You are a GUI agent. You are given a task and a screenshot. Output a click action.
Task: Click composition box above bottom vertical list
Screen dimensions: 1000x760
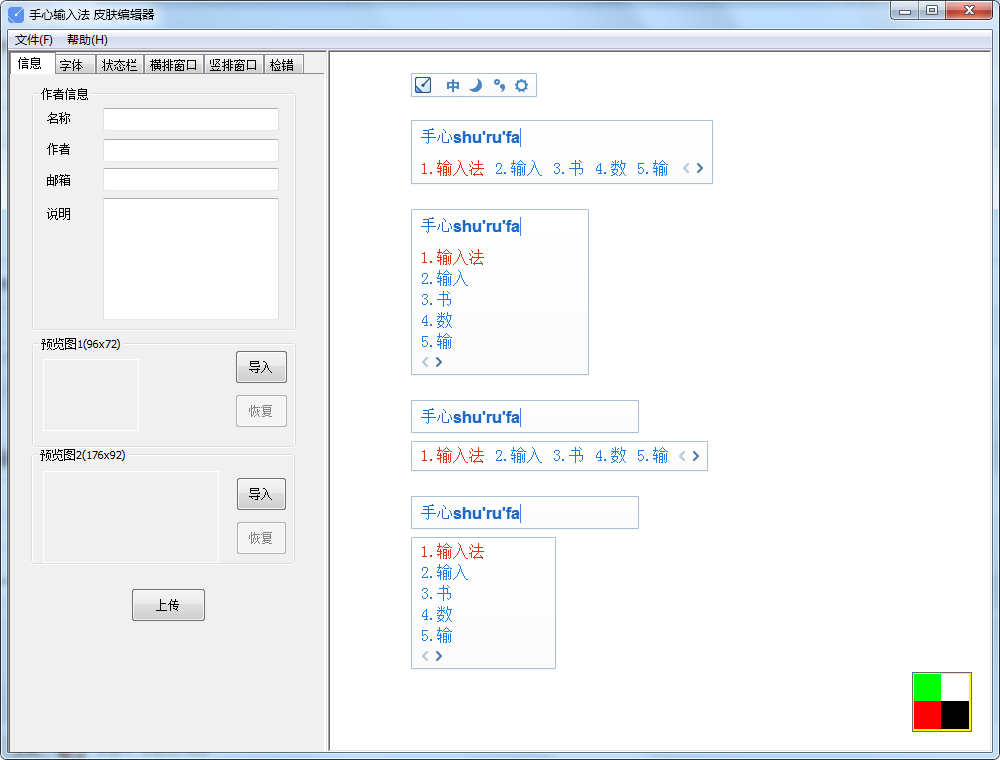tap(525, 513)
